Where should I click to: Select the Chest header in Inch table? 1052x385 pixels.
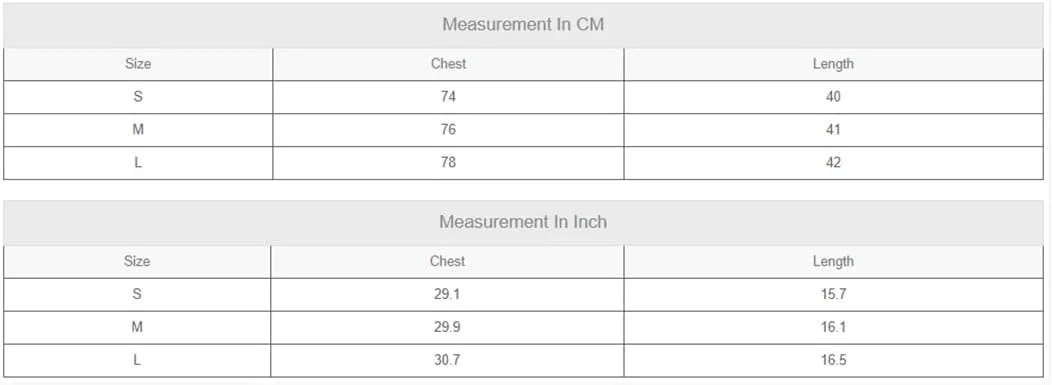pos(448,261)
